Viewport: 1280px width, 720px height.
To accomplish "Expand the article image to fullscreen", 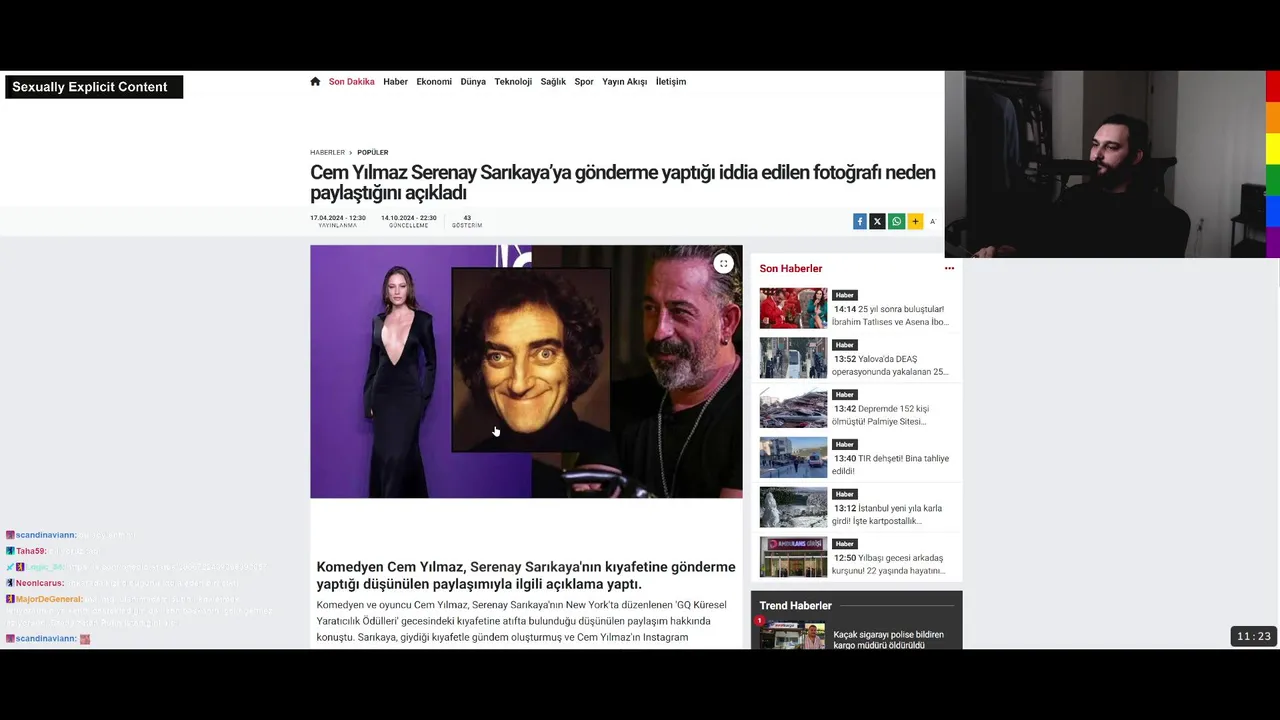I will (x=723, y=264).
